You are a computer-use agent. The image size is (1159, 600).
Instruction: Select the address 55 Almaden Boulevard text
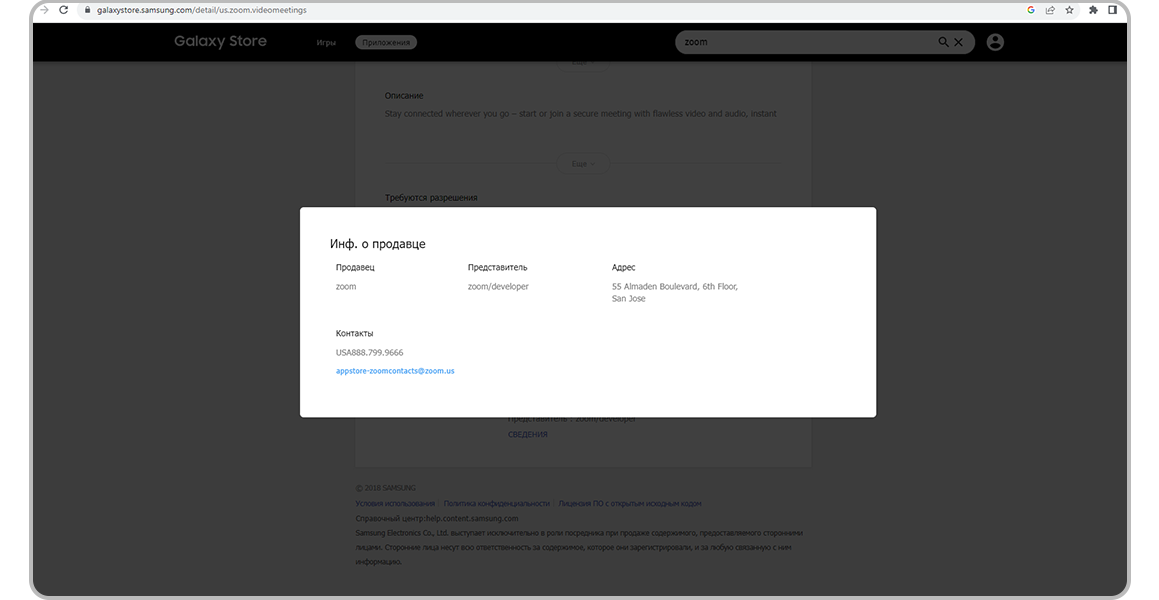coord(675,293)
